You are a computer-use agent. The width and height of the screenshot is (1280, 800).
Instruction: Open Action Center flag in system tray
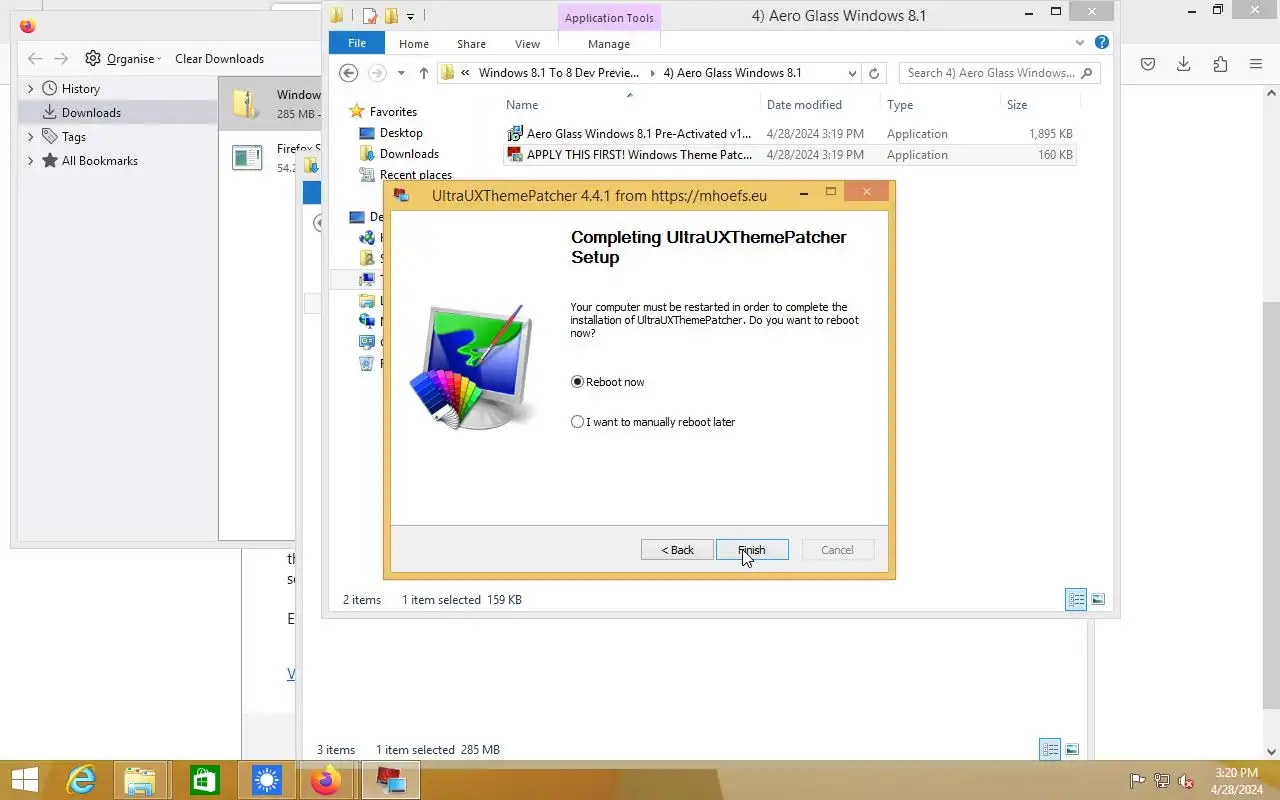pos(1137,781)
